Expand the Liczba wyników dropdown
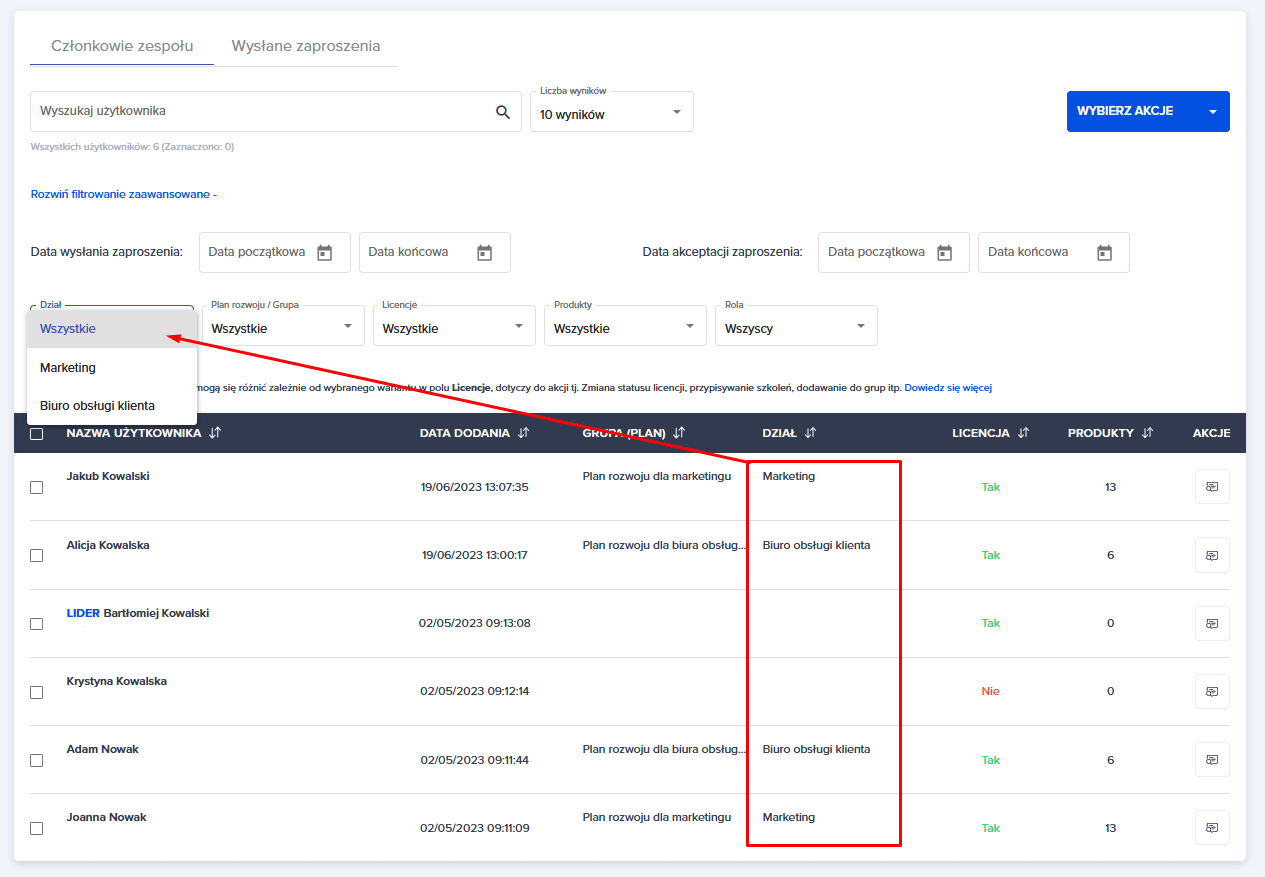Screen dimensions: 1265x877 611,112
